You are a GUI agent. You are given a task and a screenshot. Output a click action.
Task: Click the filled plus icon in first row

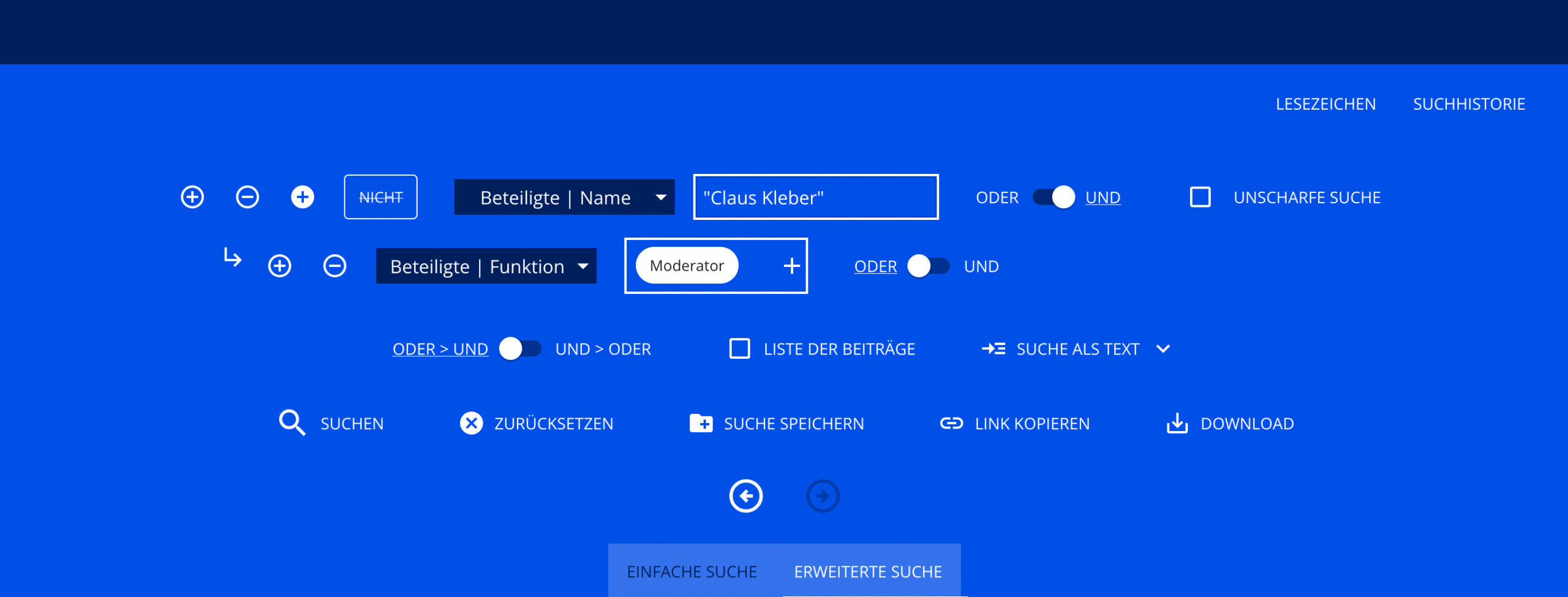302,197
